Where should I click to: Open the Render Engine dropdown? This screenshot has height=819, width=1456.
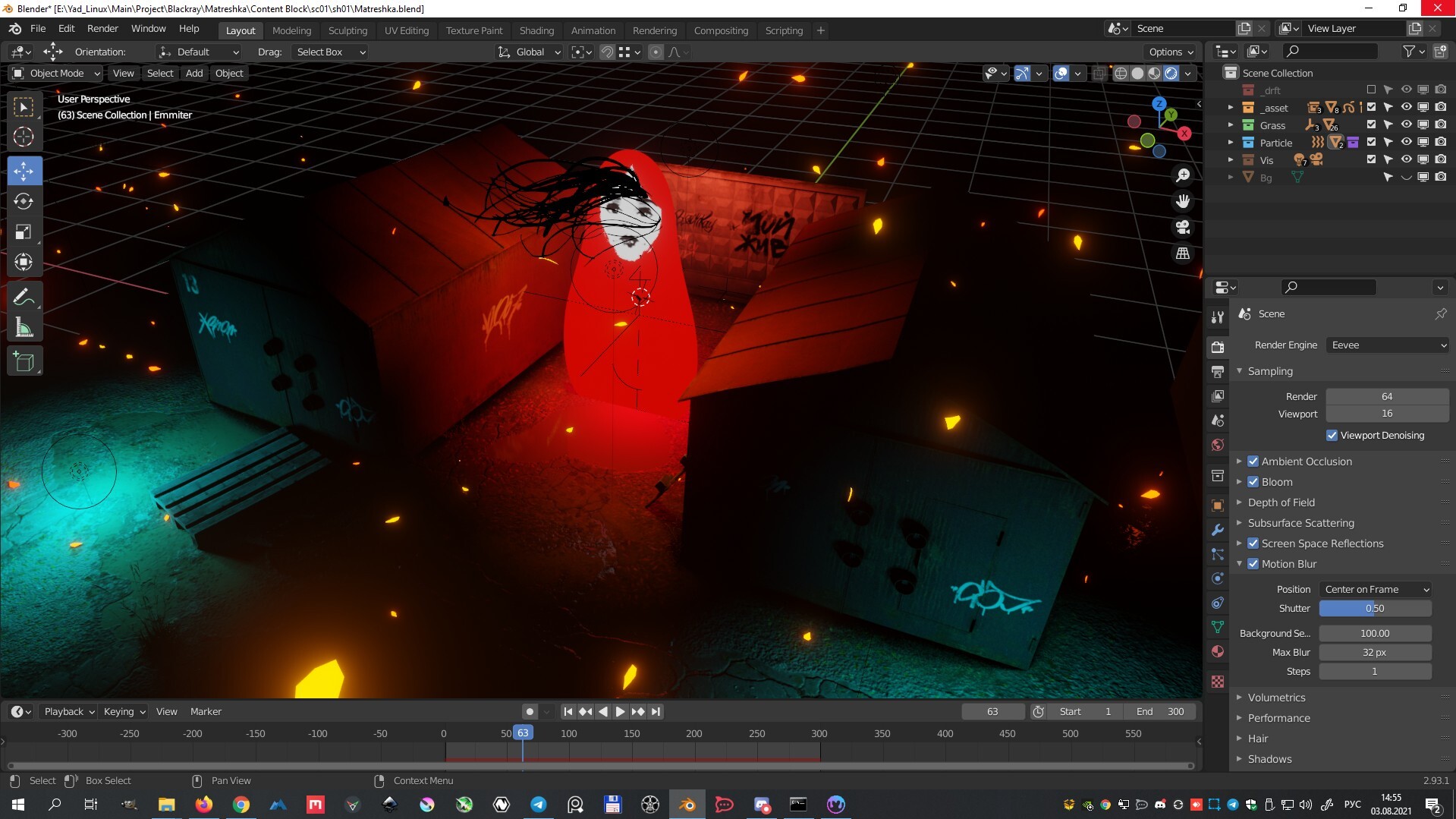point(1387,345)
